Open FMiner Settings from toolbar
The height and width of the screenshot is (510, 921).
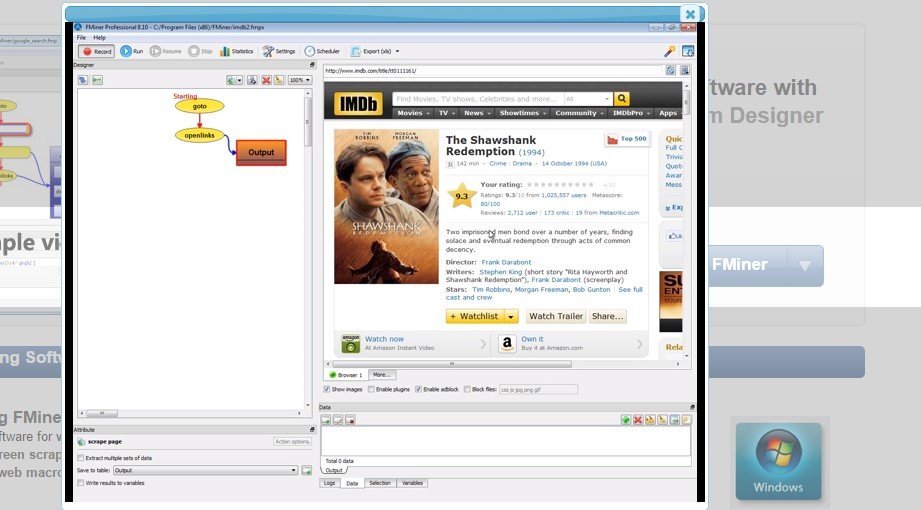[x=279, y=51]
